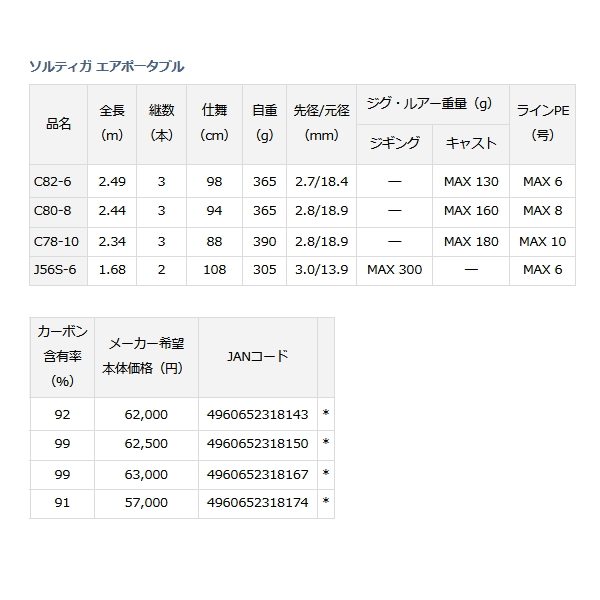
Task: Click the キャスト sub-header
Action: [471, 144]
